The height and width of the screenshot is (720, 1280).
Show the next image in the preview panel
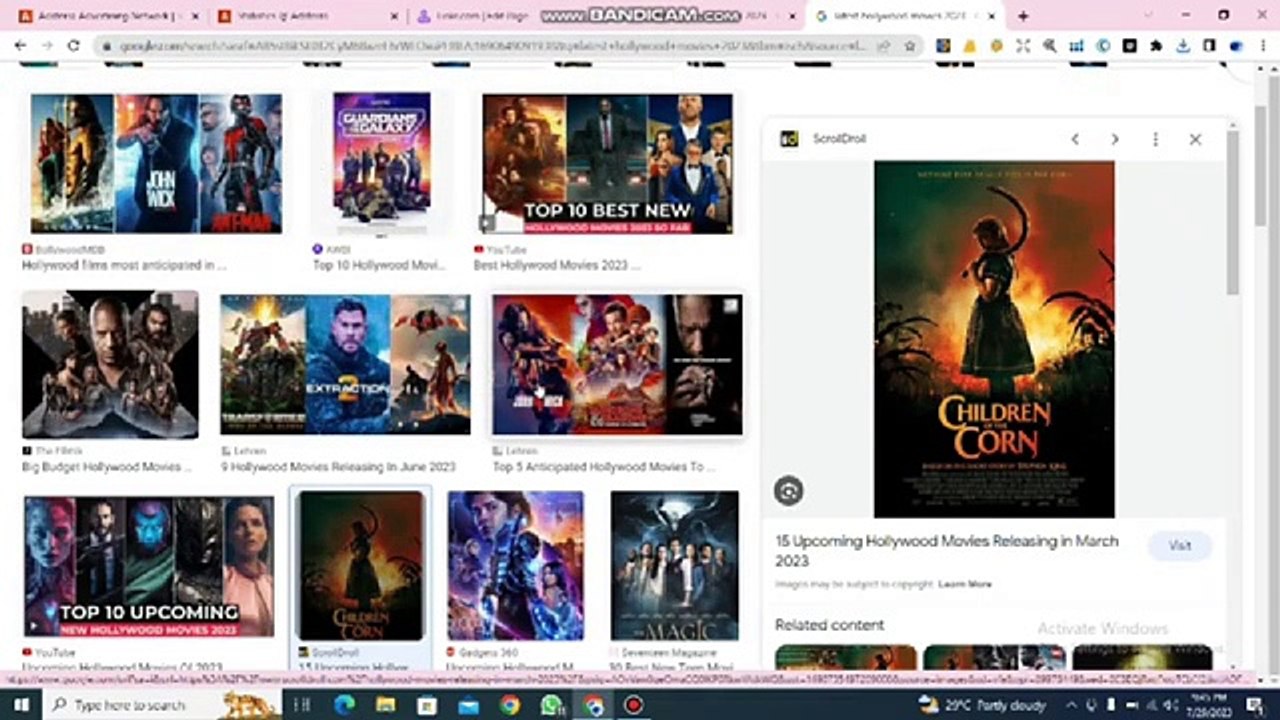tap(1115, 139)
